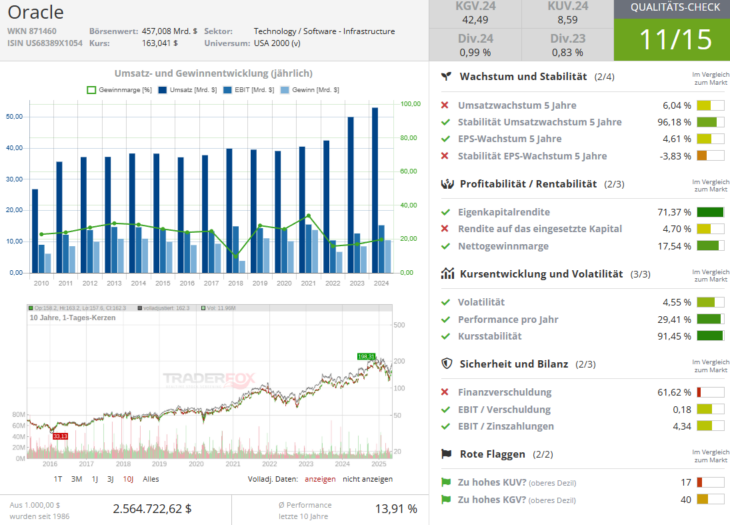The height and width of the screenshot is (525, 730).
Task: Click the KUV.24 8,59 tile
Action: [568, 13]
